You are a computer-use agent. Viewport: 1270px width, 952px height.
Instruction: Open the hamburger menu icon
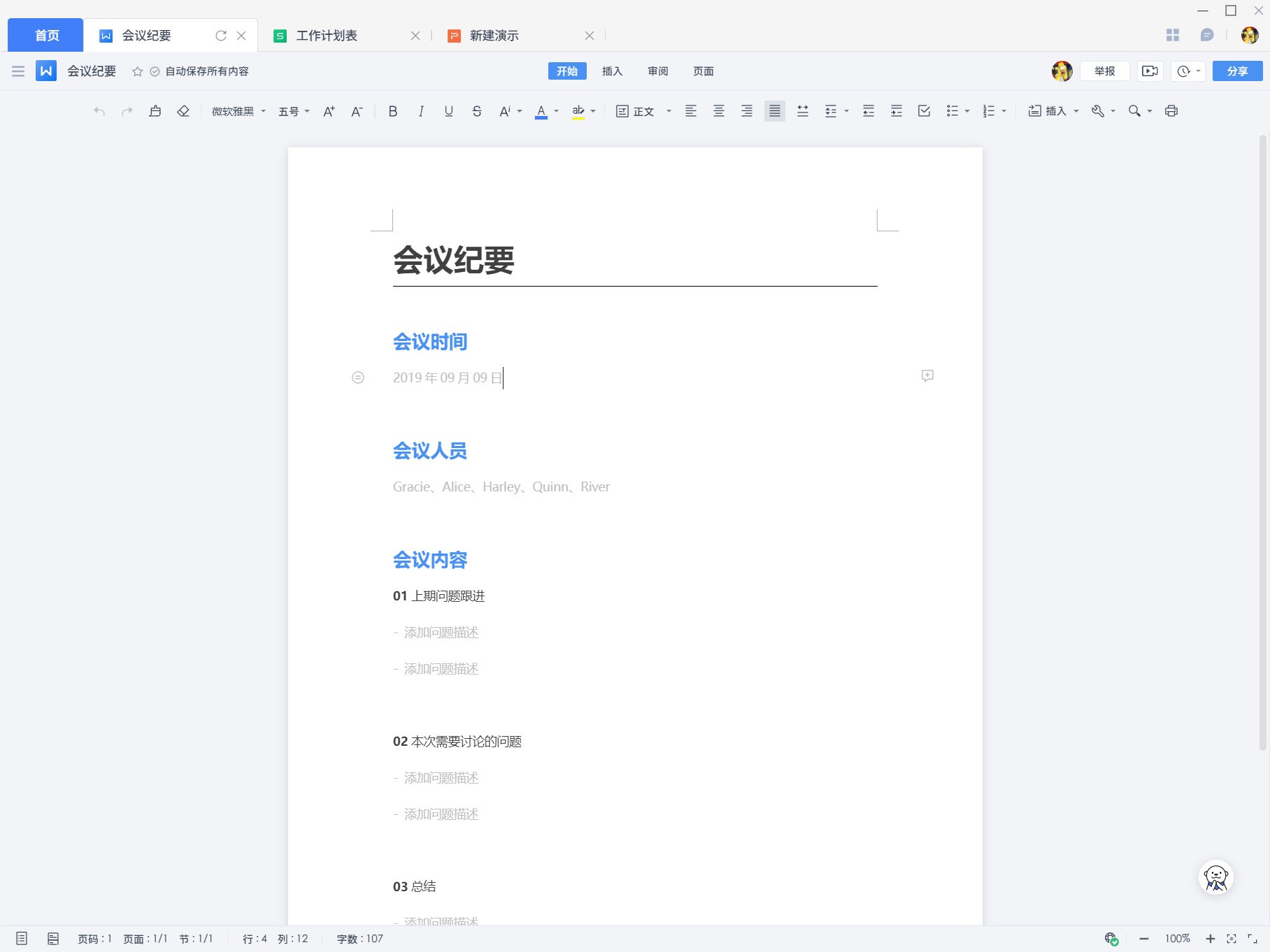[18, 71]
